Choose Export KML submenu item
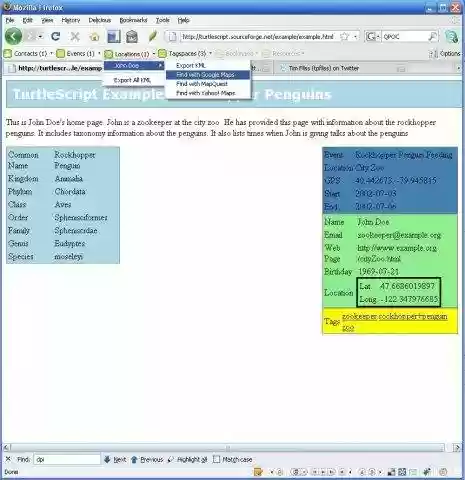 (x=208, y=66)
